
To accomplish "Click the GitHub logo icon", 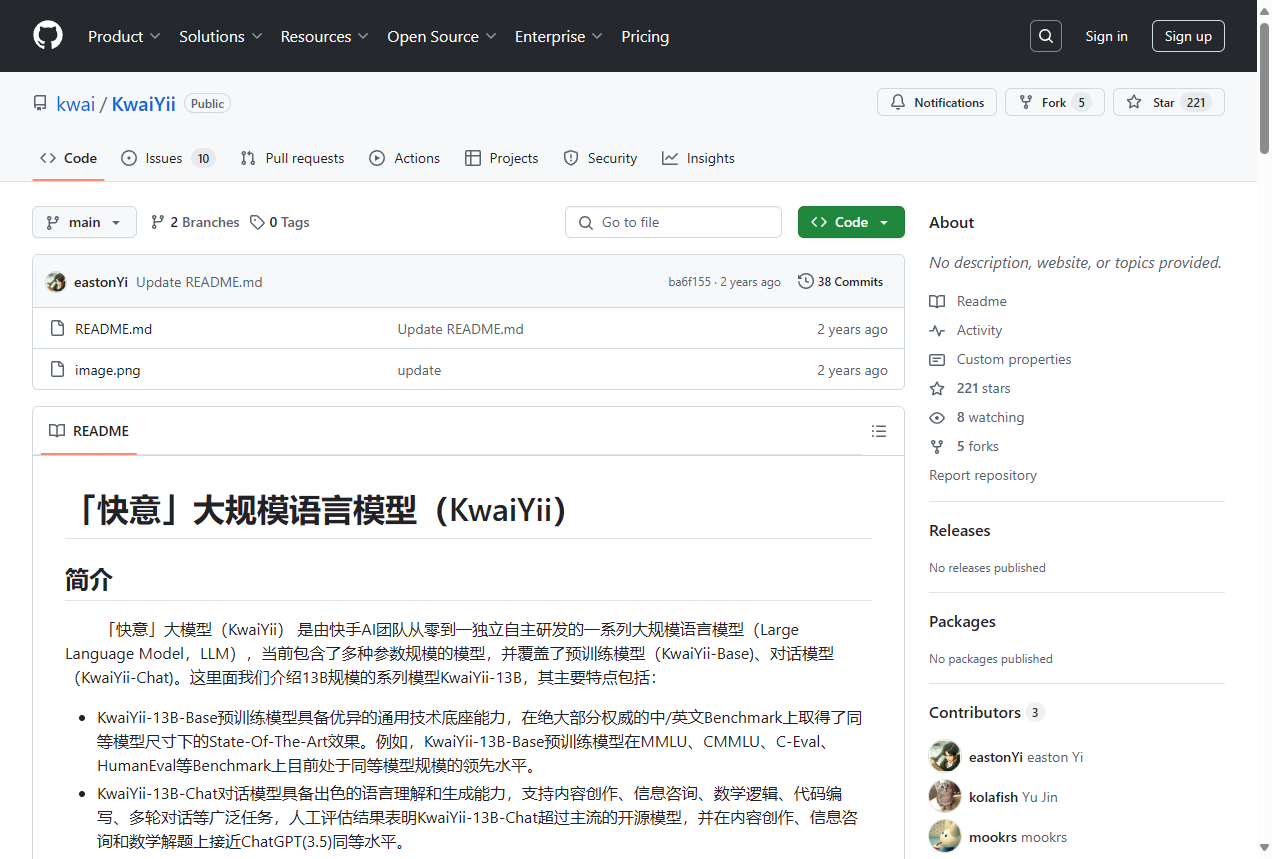I will coord(48,36).
